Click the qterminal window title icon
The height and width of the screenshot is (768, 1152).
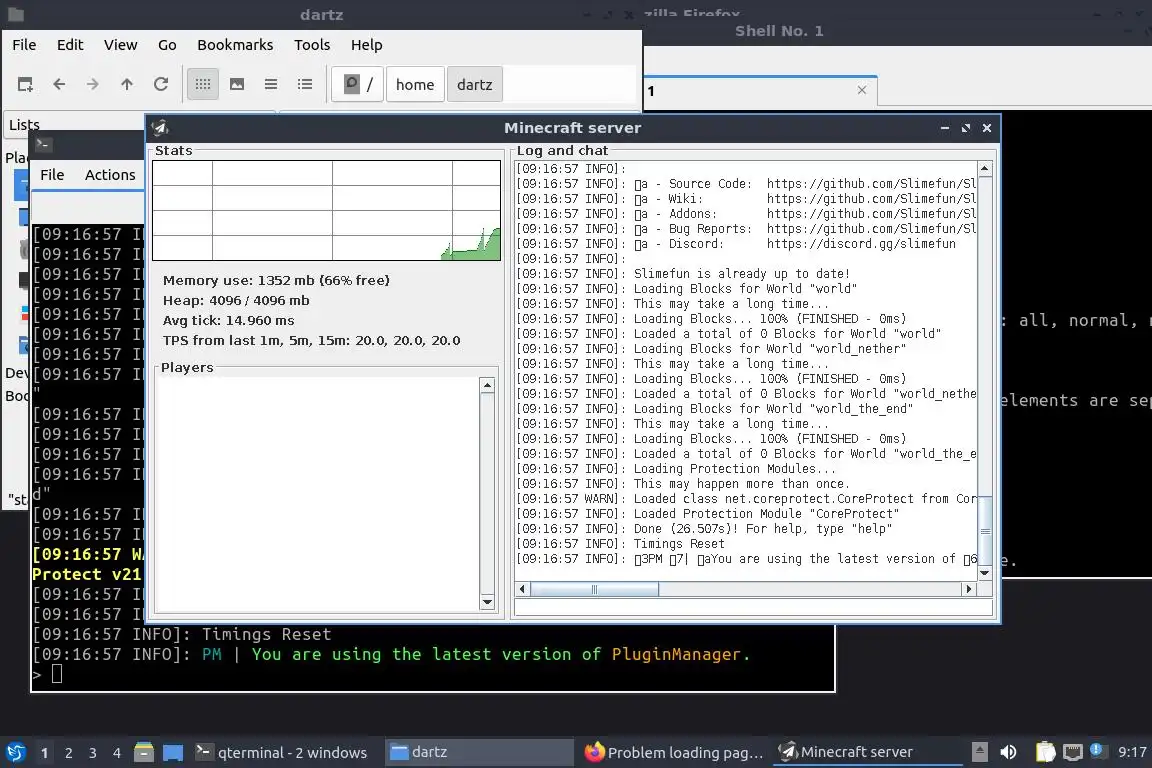pos(43,145)
